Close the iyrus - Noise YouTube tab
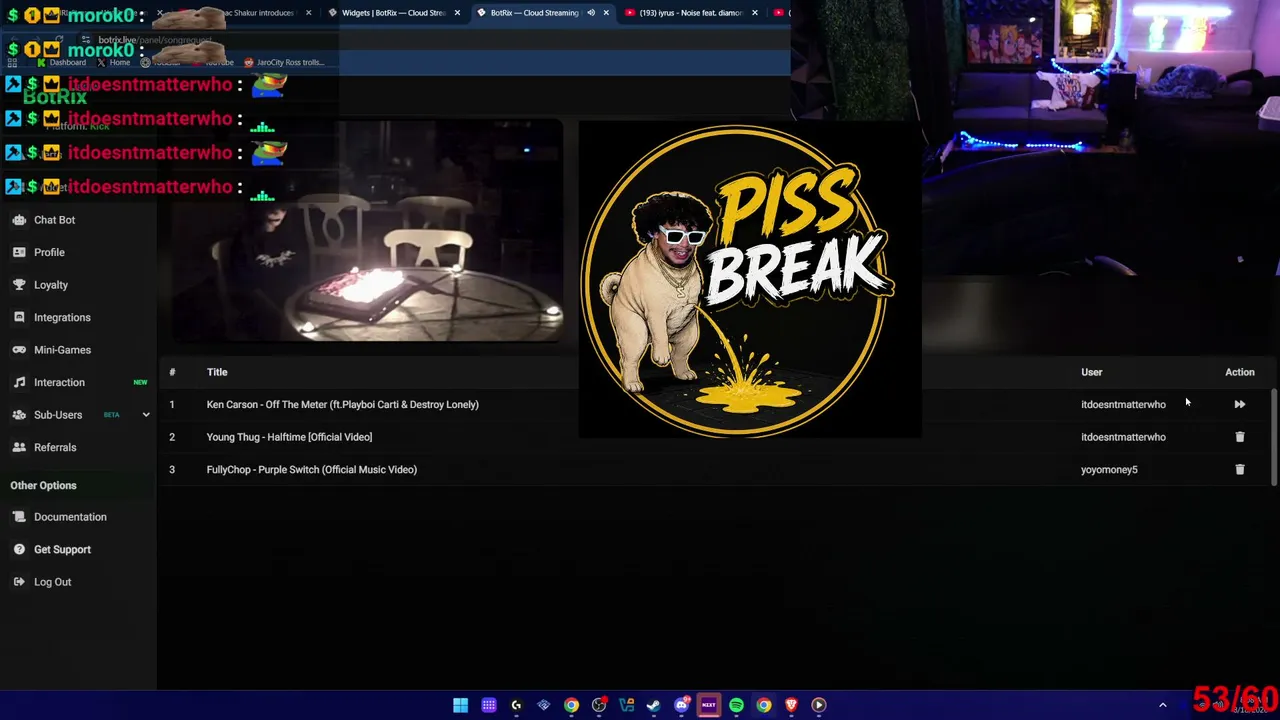Screen dimensions: 1280x720 point(754,13)
